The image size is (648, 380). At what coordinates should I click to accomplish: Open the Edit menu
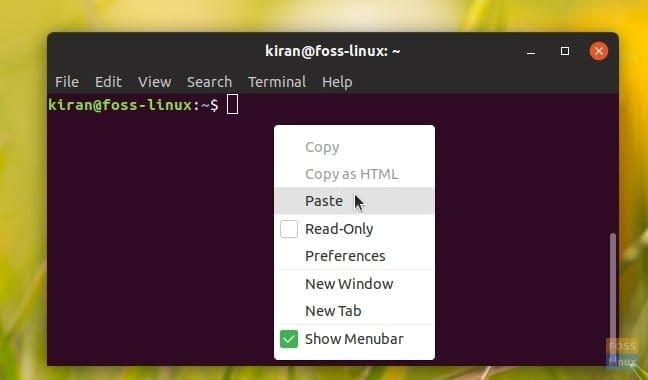coord(108,82)
